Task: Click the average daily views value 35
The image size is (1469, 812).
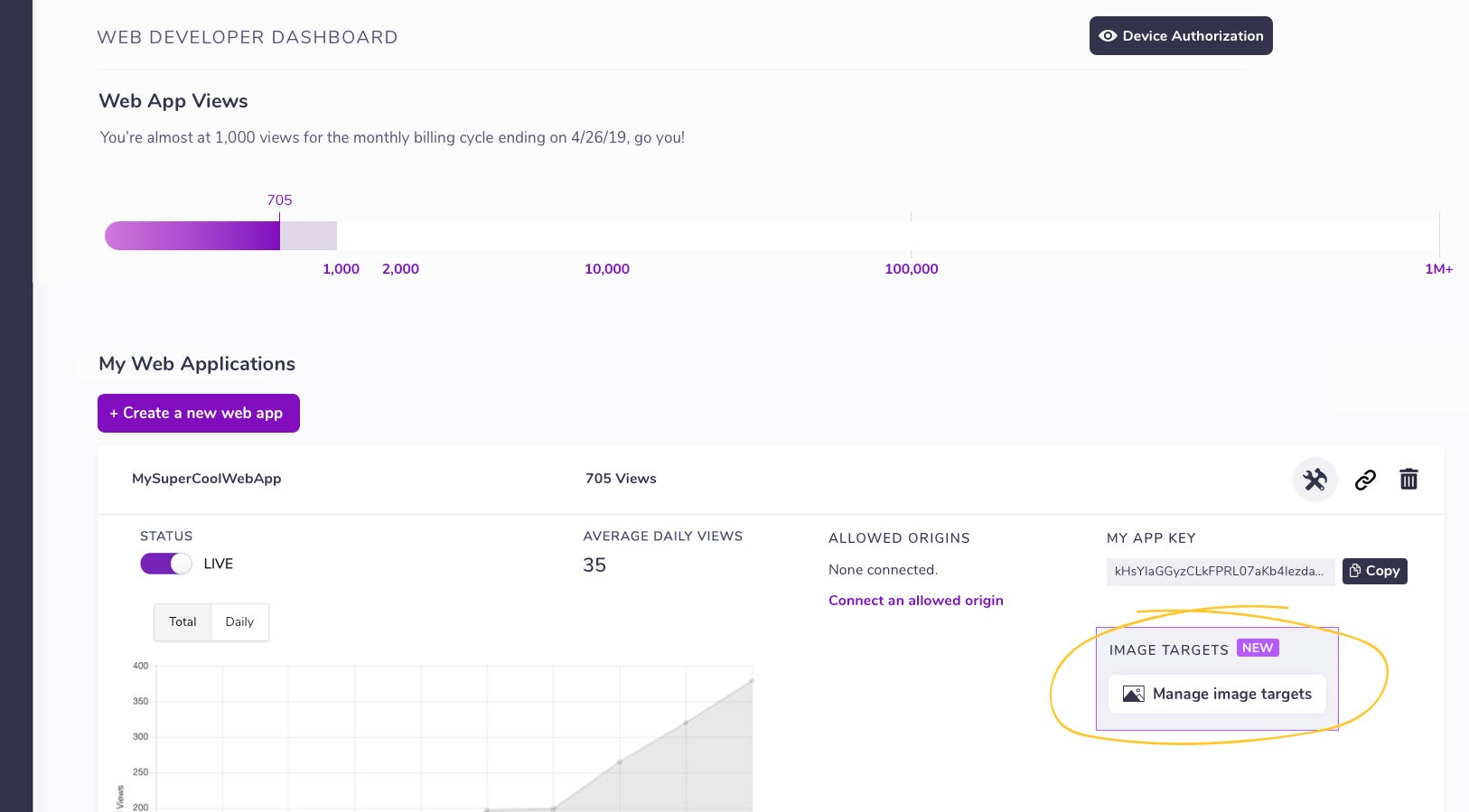Action: point(594,565)
